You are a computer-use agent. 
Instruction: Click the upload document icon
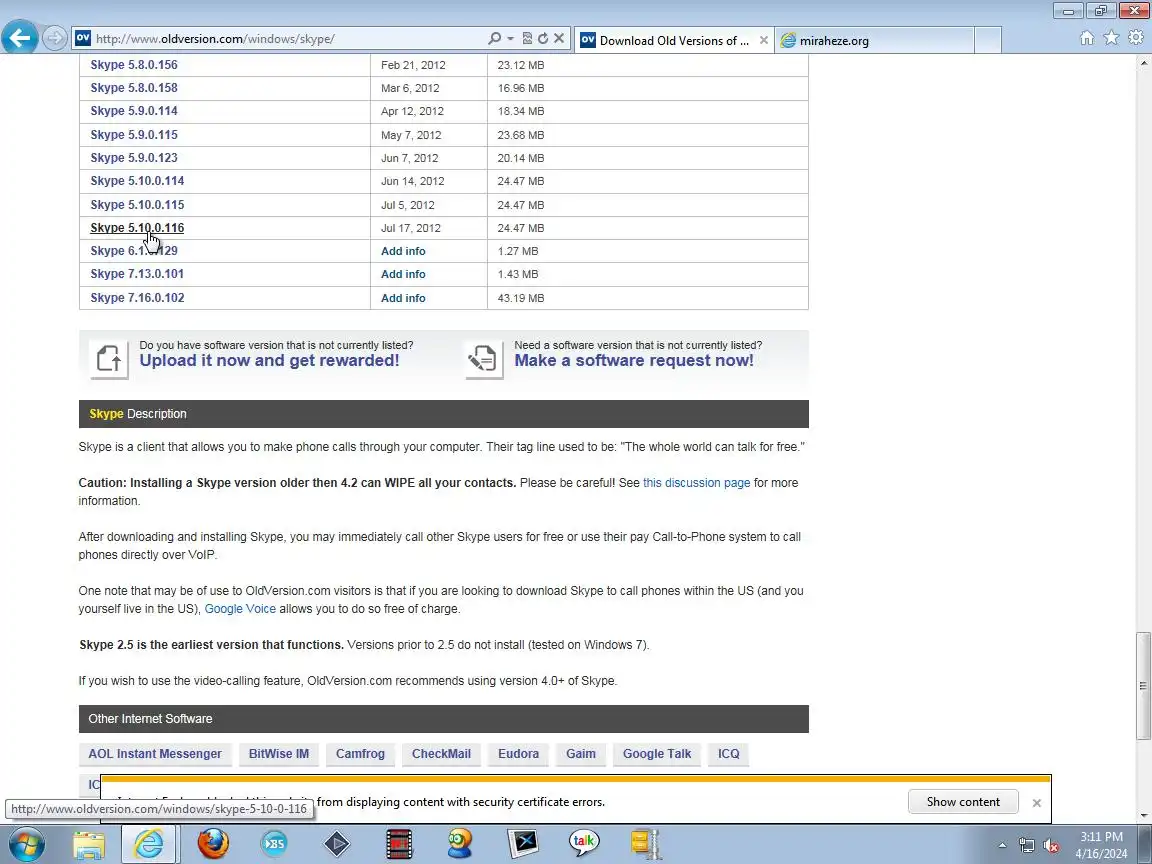[x=109, y=359]
